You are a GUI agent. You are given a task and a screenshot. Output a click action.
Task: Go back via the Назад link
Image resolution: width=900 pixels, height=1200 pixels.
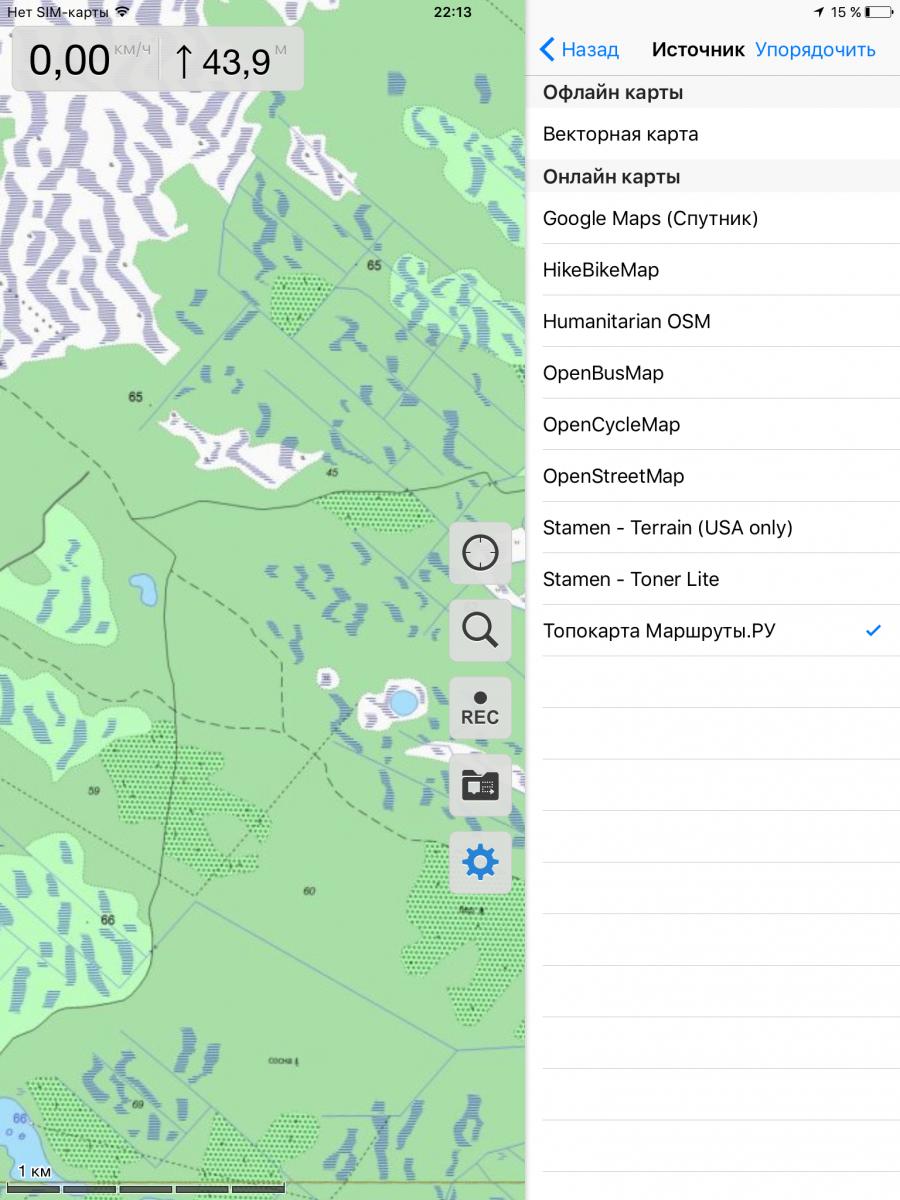pyautogui.click(x=589, y=50)
